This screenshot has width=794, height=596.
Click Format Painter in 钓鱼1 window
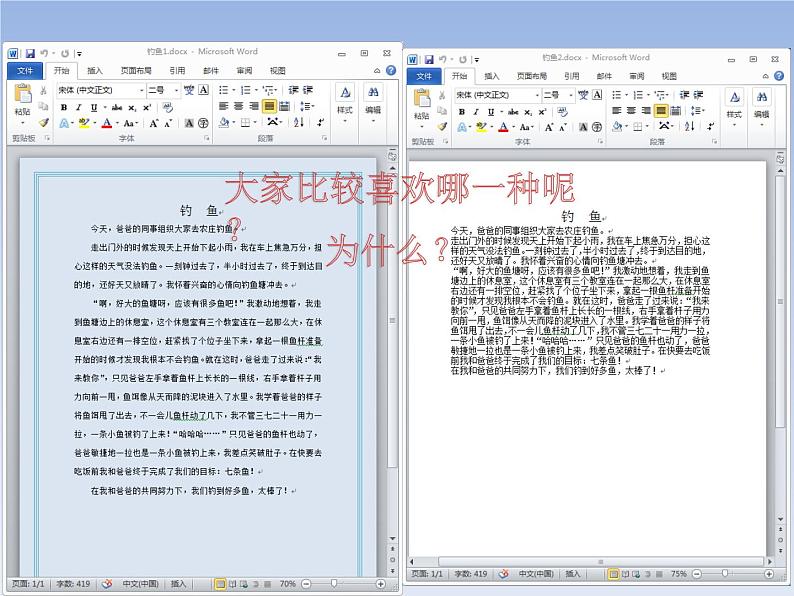pos(44,123)
